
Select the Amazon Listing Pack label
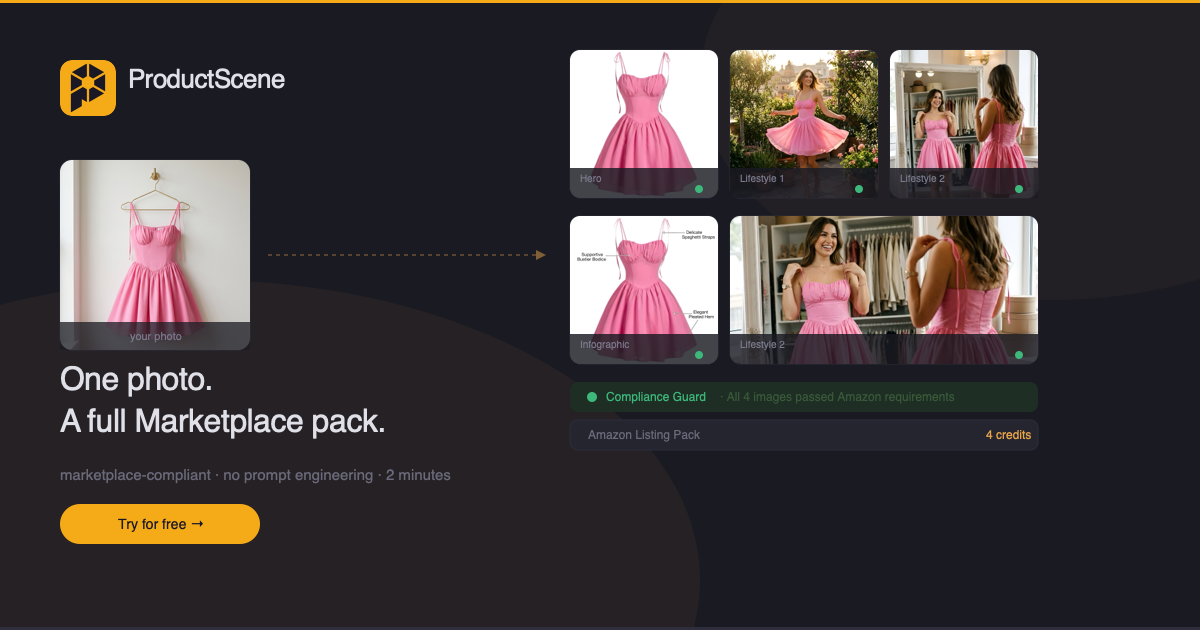644,435
